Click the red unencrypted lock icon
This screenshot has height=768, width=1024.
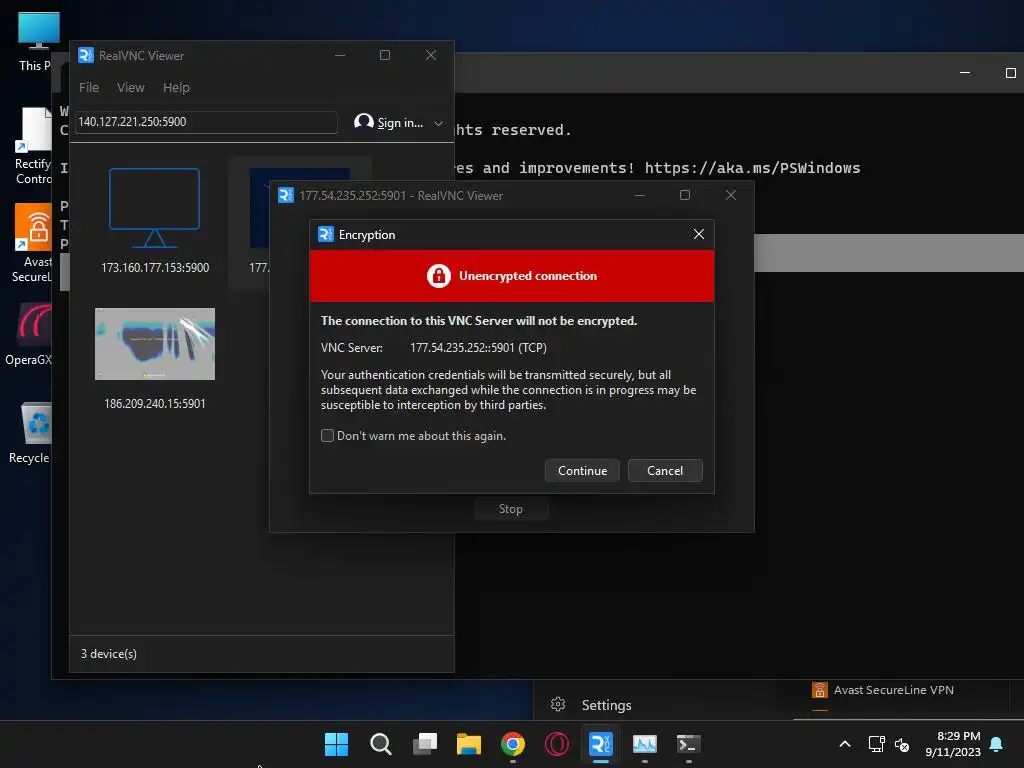(438, 276)
